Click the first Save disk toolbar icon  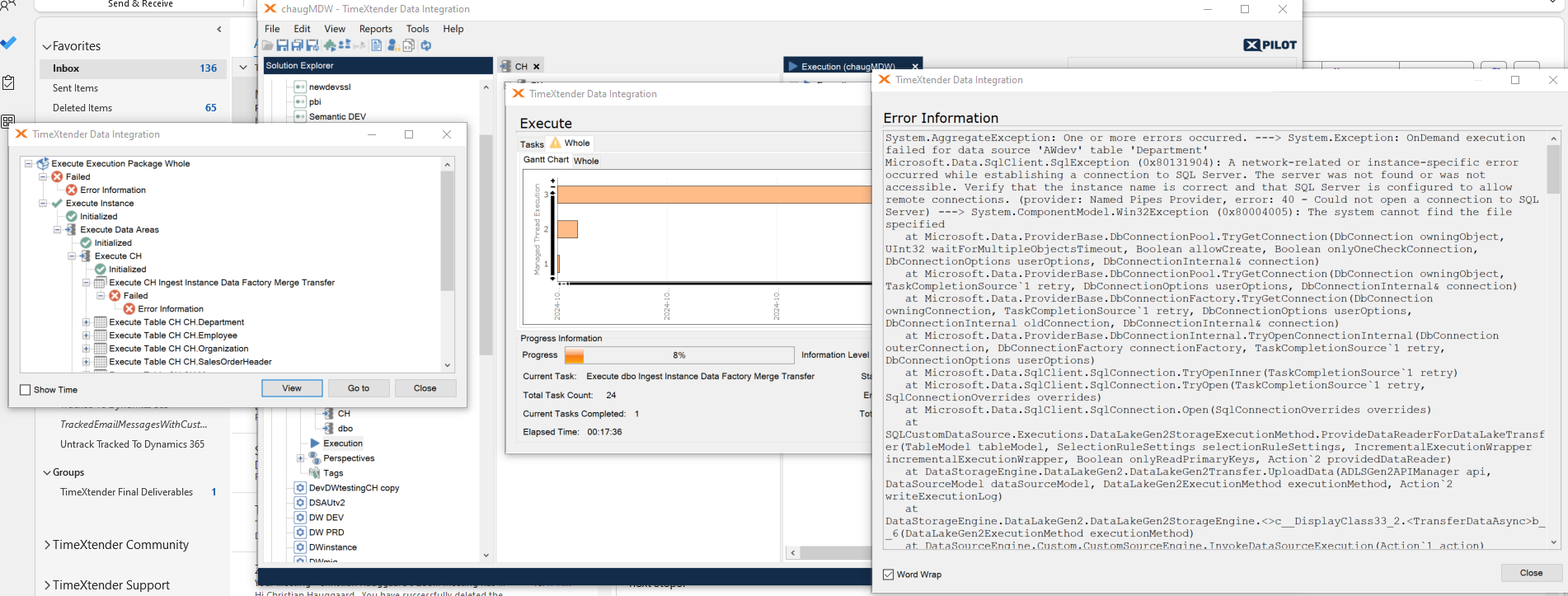(283, 45)
